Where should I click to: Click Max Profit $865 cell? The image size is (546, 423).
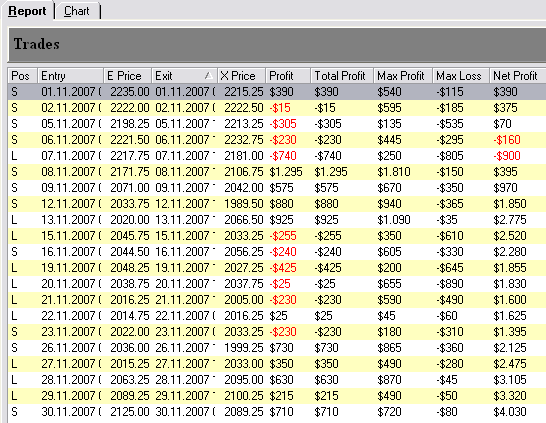389,348
